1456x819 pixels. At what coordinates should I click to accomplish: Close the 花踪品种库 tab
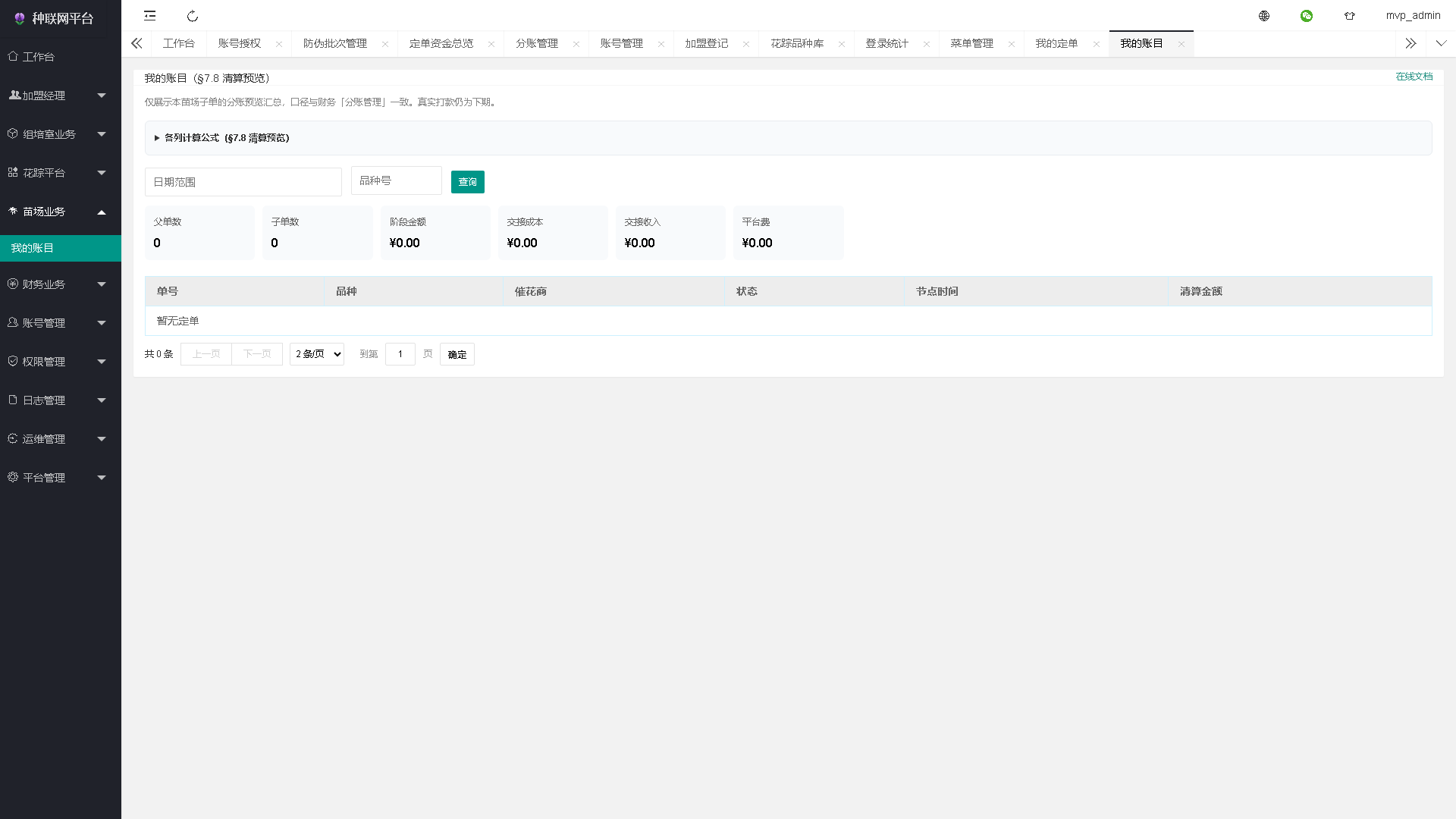pyautogui.click(x=842, y=44)
